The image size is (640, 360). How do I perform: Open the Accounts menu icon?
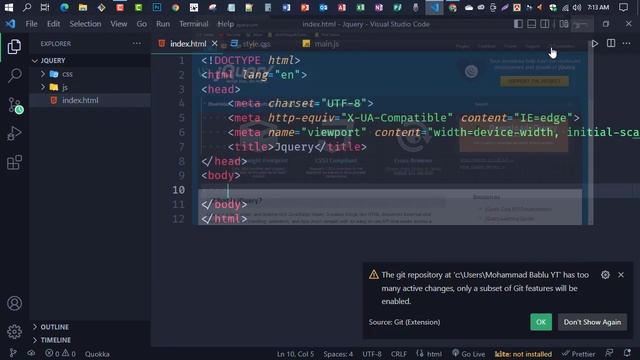point(14,303)
